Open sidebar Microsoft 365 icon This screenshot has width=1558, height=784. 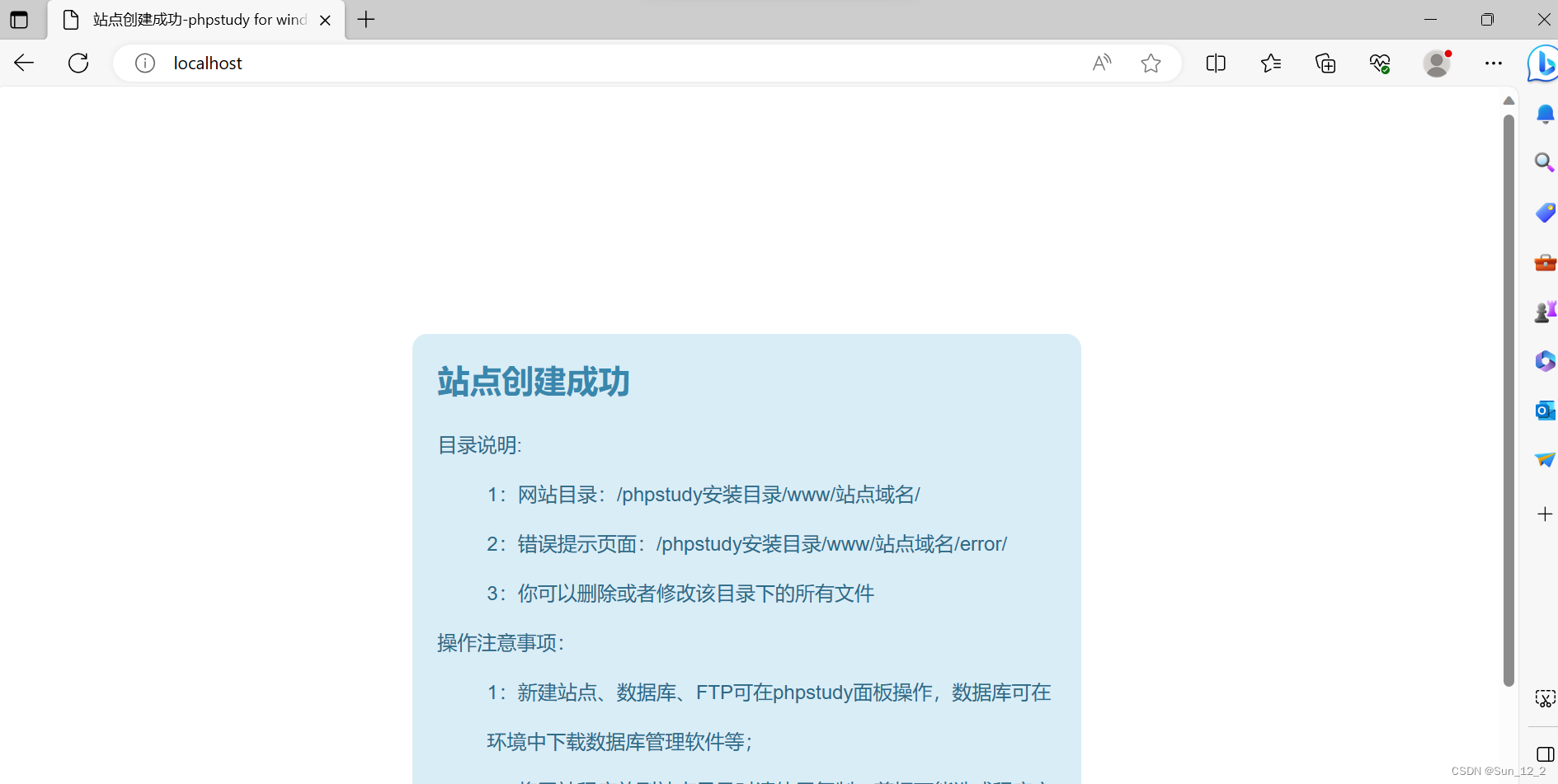pos(1546,361)
